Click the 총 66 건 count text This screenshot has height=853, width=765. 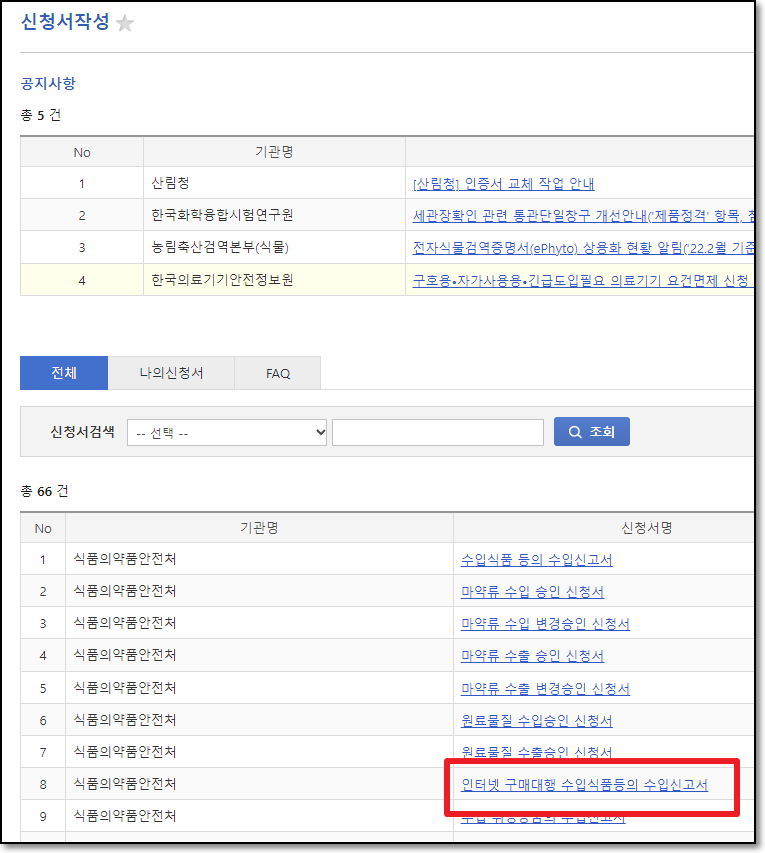[45, 491]
